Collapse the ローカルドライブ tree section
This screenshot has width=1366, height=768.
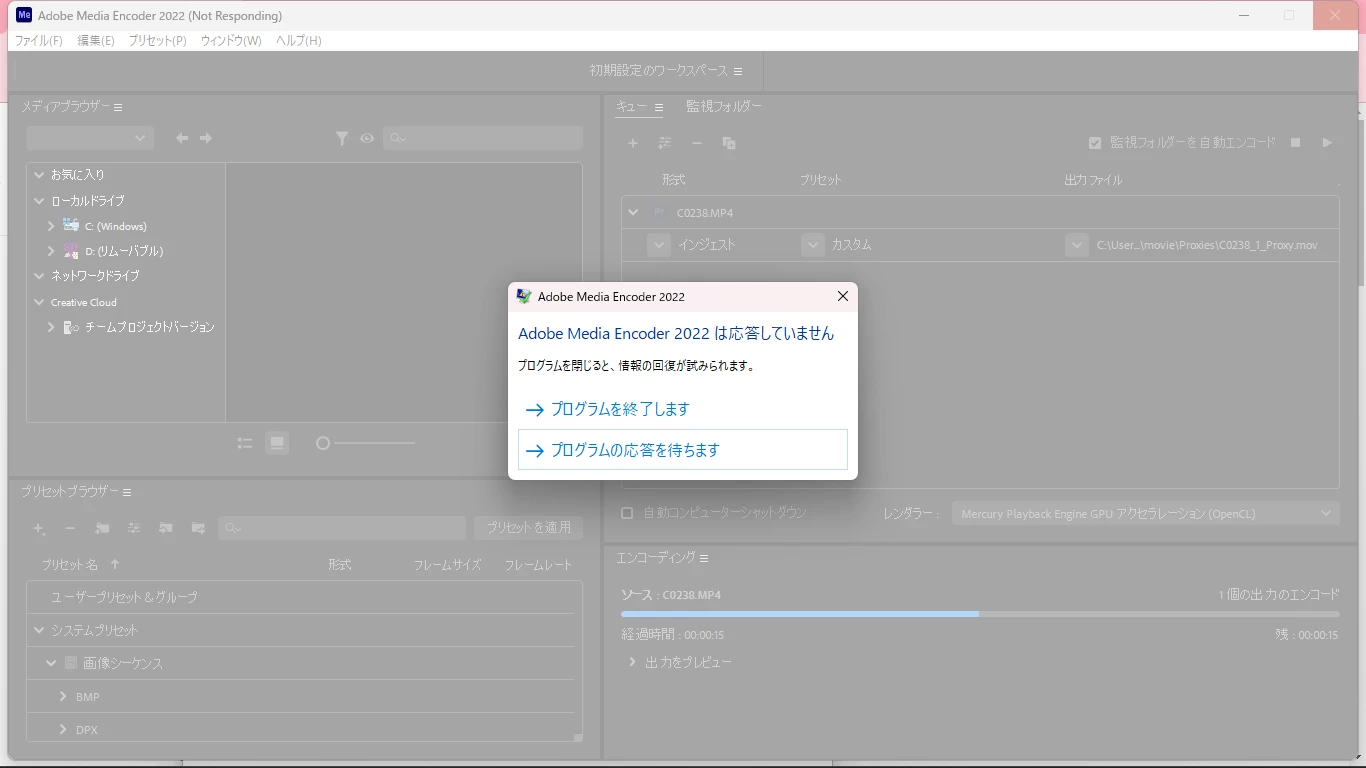[x=39, y=201]
